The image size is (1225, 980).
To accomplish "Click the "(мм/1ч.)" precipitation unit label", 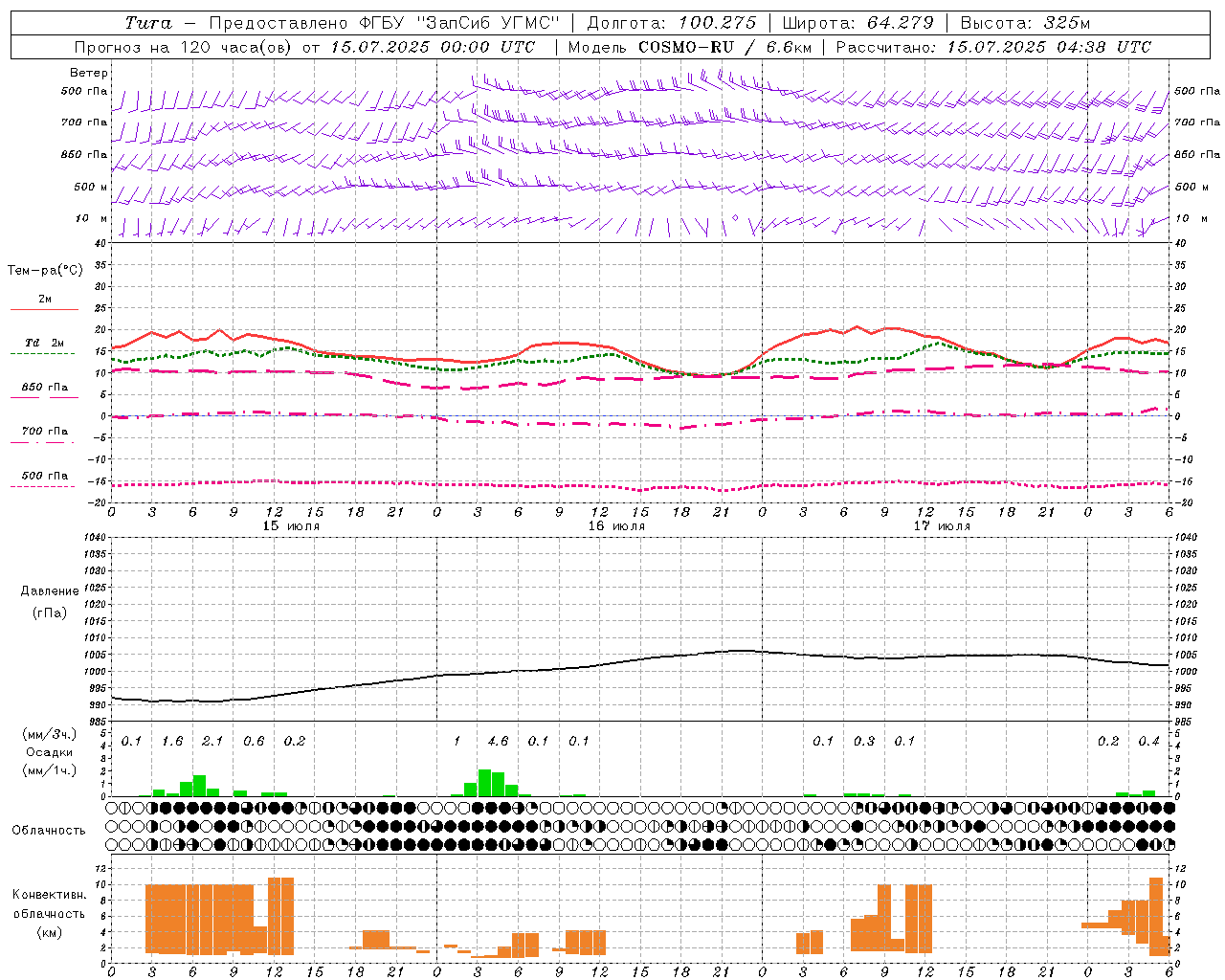I will 48,770.
